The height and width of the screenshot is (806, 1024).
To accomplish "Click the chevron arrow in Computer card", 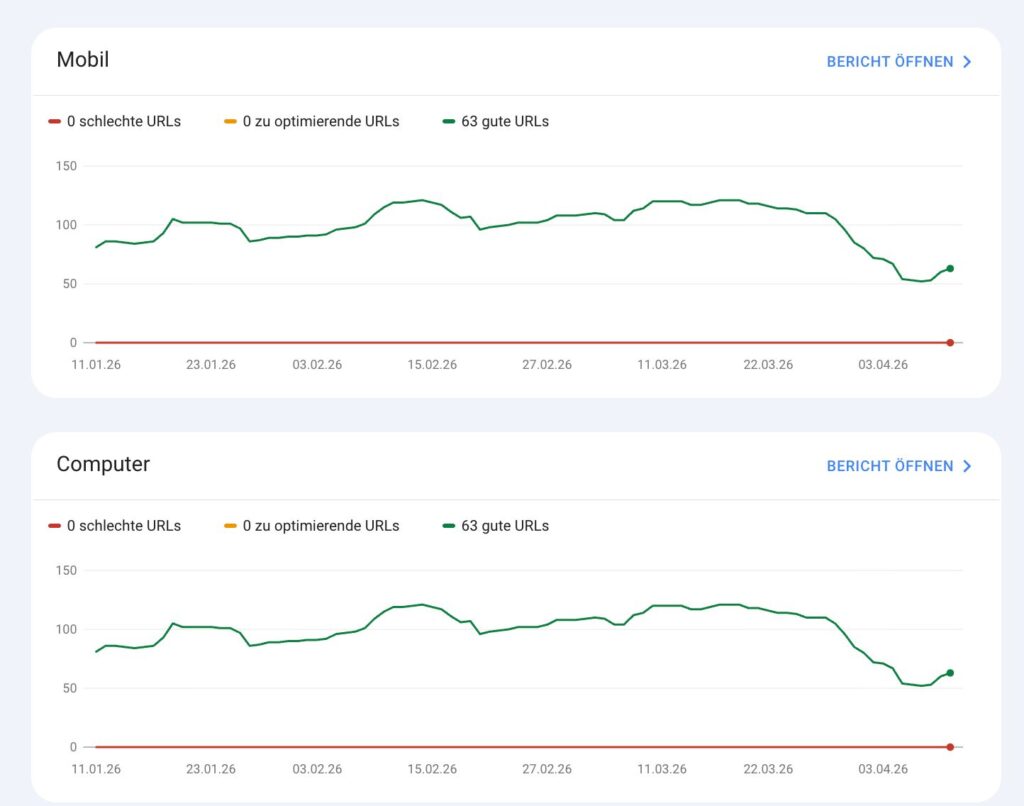I will click(x=967, y=466).
